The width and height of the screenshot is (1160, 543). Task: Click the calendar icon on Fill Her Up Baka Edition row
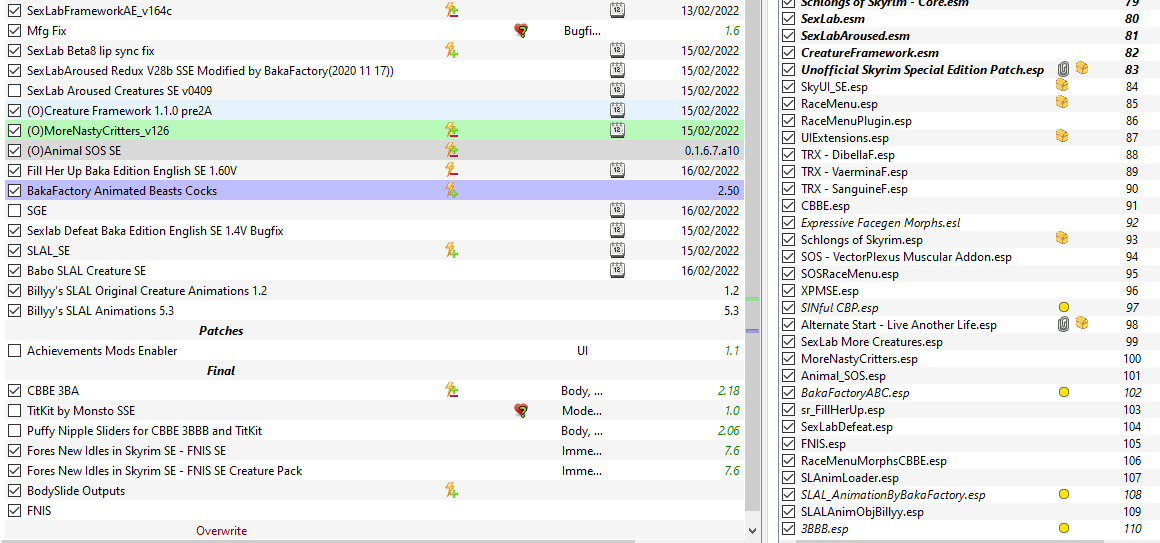tap(617, 170)
